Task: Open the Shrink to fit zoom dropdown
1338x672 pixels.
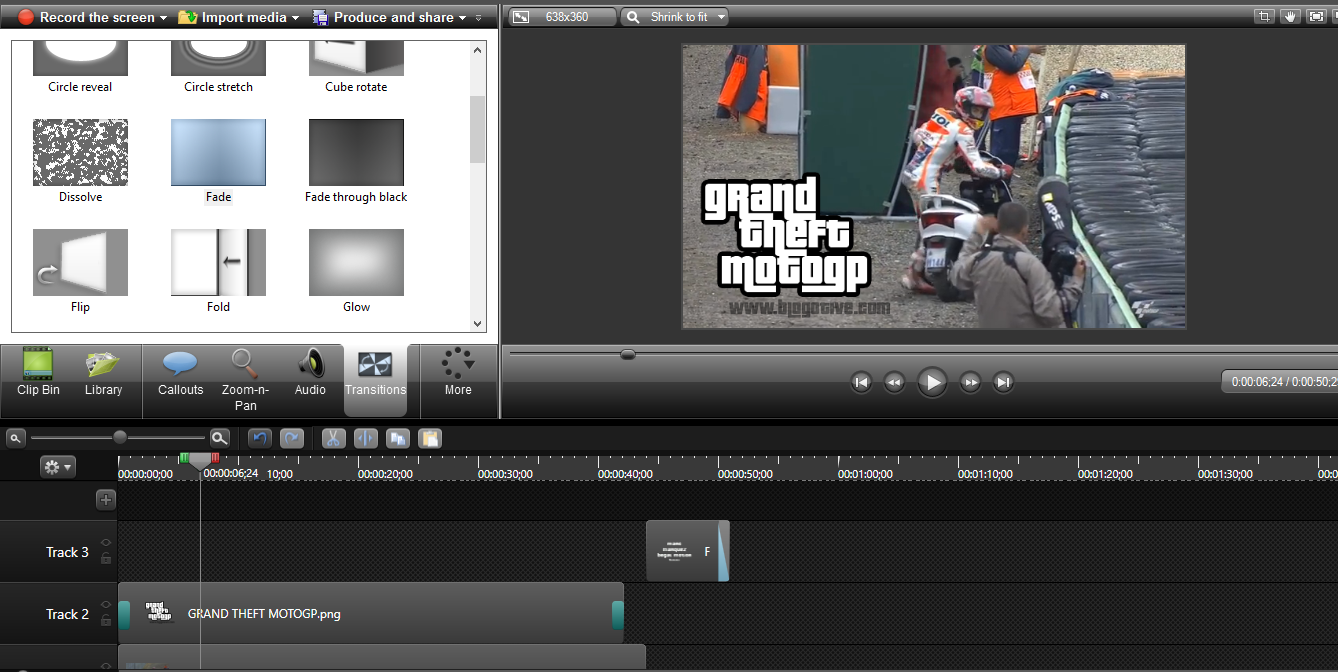Action: pos(674,17)
